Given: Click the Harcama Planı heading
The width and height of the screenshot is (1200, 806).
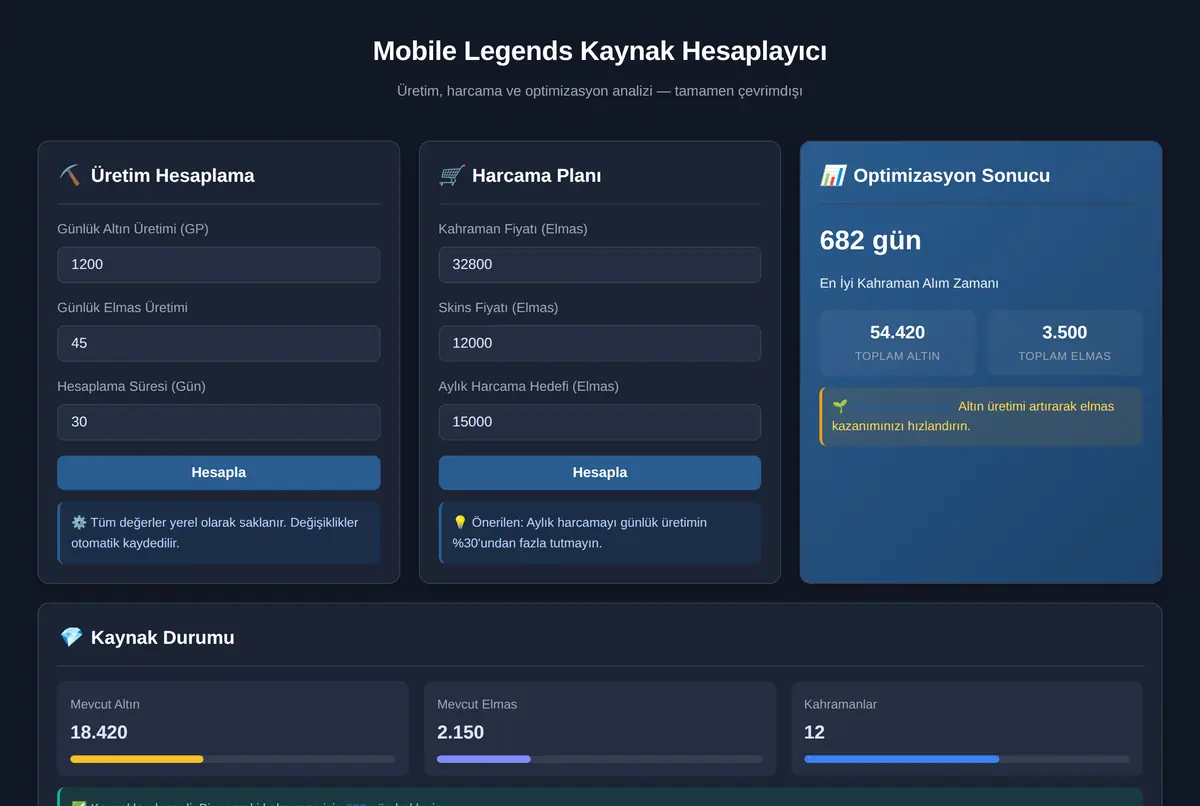Looking at the screenshot, I should point(536,175).
